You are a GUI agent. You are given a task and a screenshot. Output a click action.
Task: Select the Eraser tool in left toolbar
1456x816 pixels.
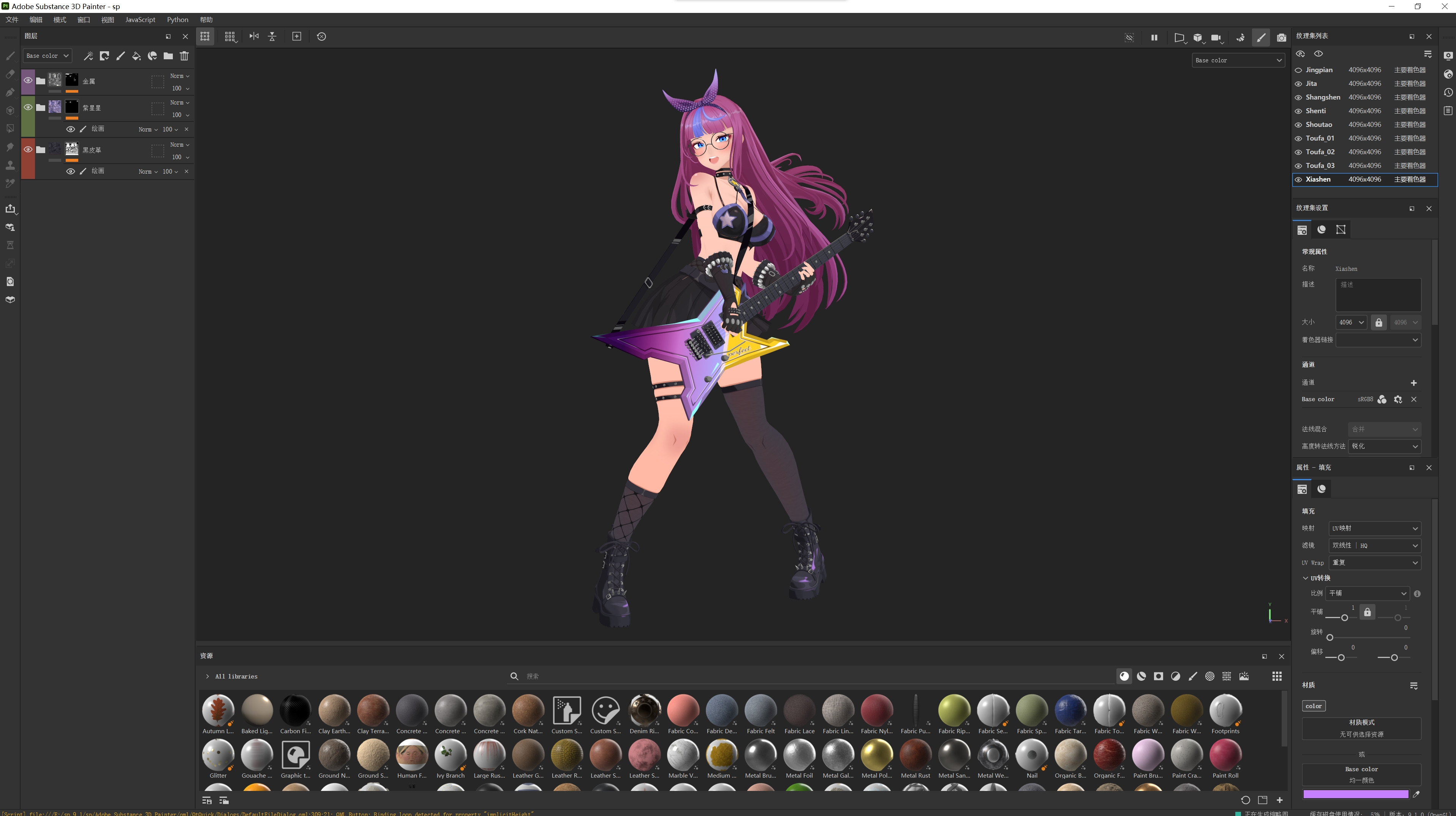click(x=10, y=74)
